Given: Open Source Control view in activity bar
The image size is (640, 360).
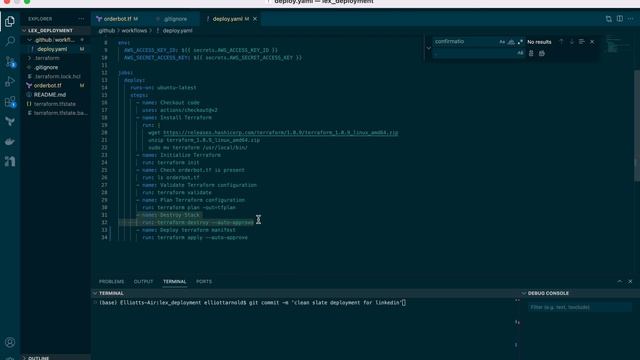Looking at the screenshot, I should coord(10,61).
